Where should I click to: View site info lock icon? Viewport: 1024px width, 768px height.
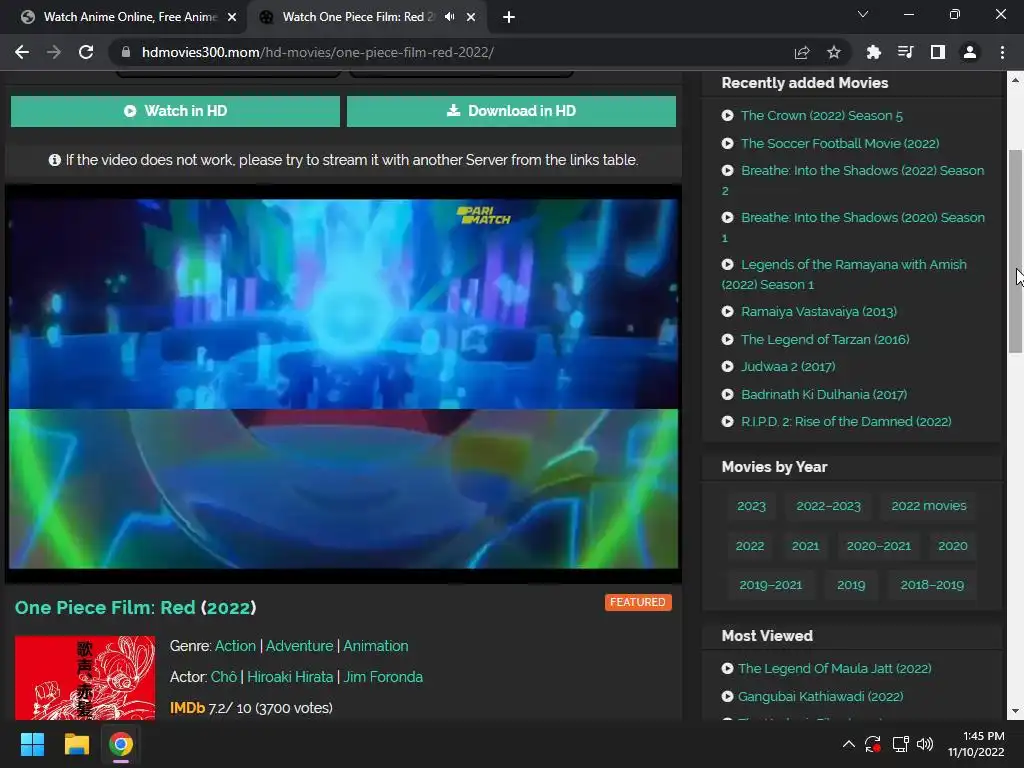coord(126,52)
